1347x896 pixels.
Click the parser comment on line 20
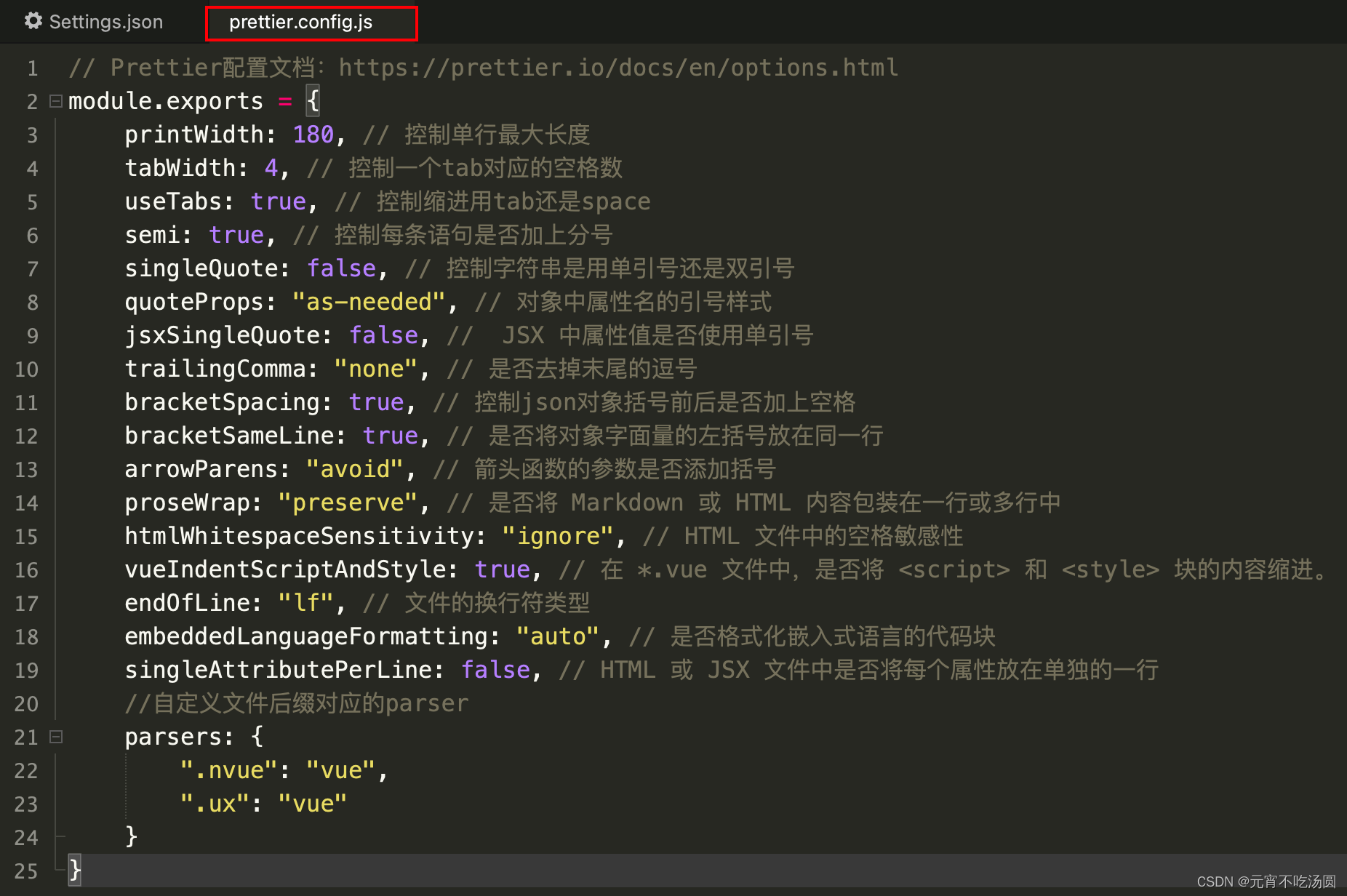point(297,703)
